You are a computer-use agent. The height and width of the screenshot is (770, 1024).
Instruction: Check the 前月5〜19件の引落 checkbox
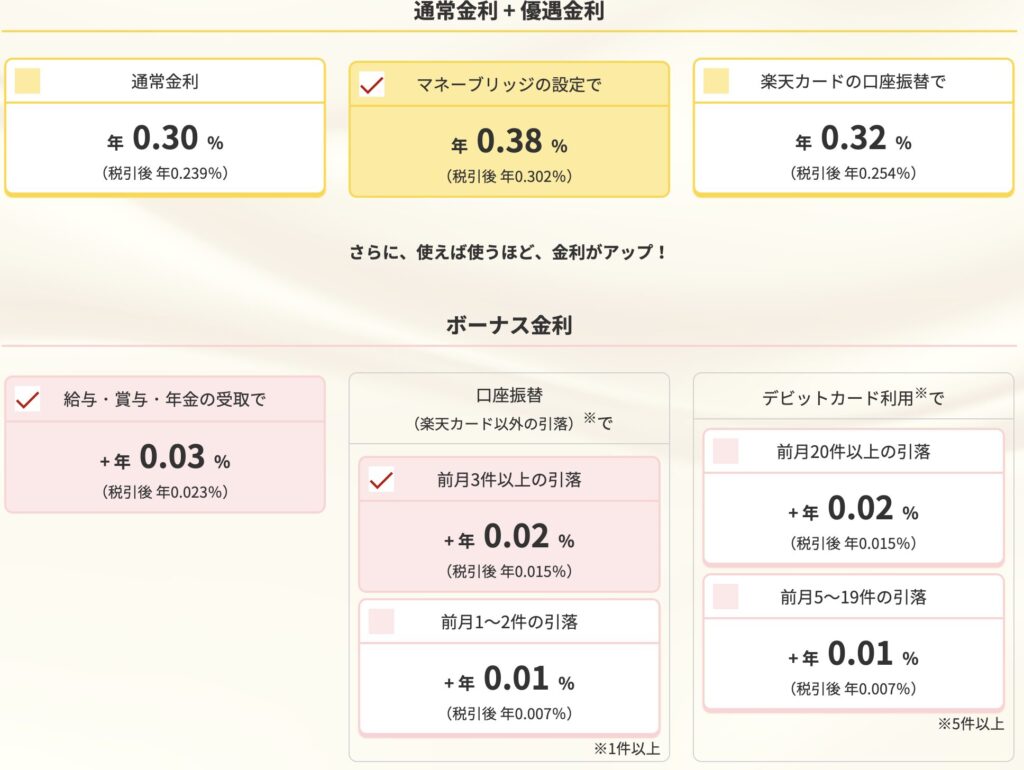725,597
